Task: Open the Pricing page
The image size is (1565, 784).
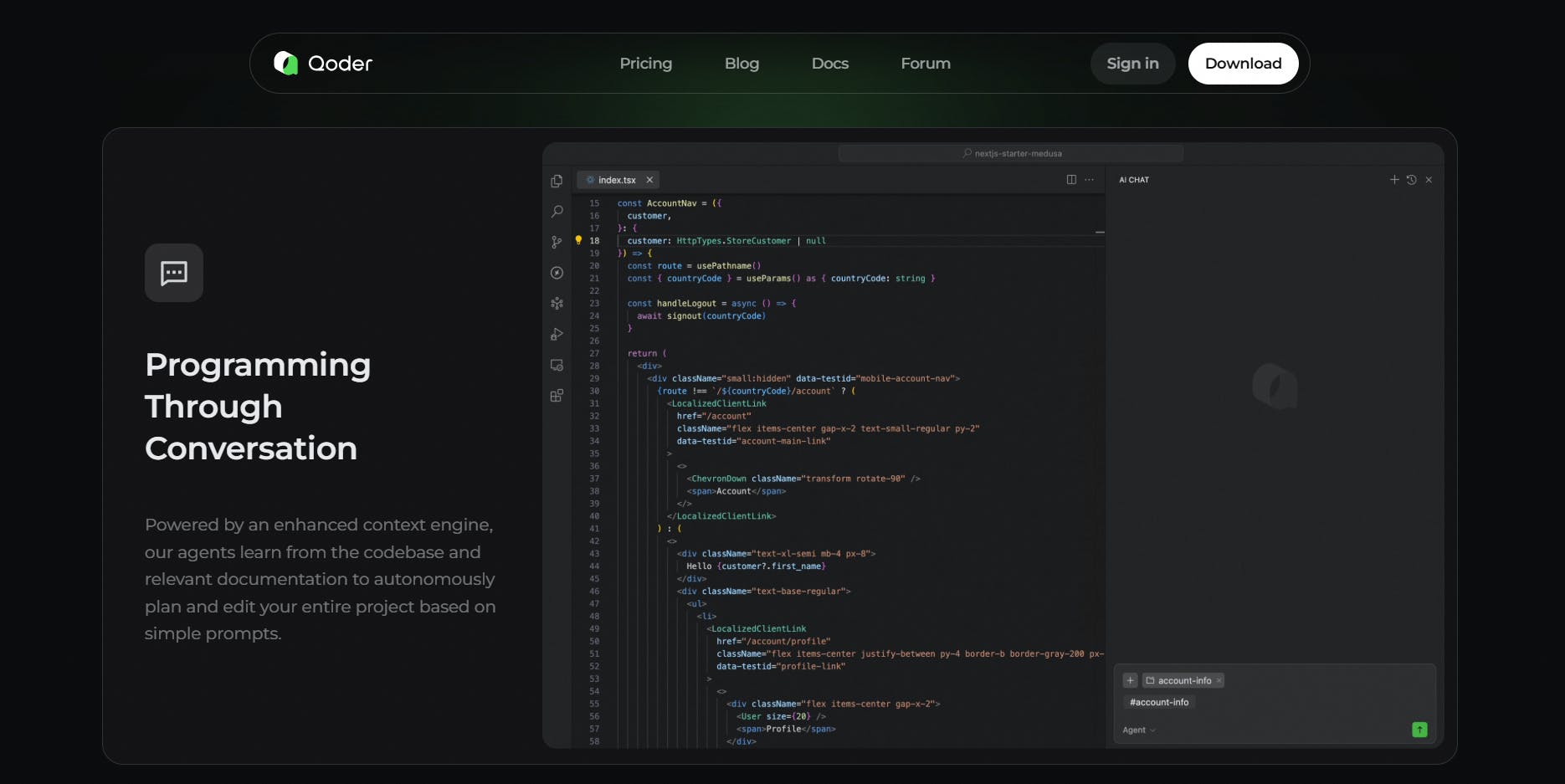Action: pos(645,64)
